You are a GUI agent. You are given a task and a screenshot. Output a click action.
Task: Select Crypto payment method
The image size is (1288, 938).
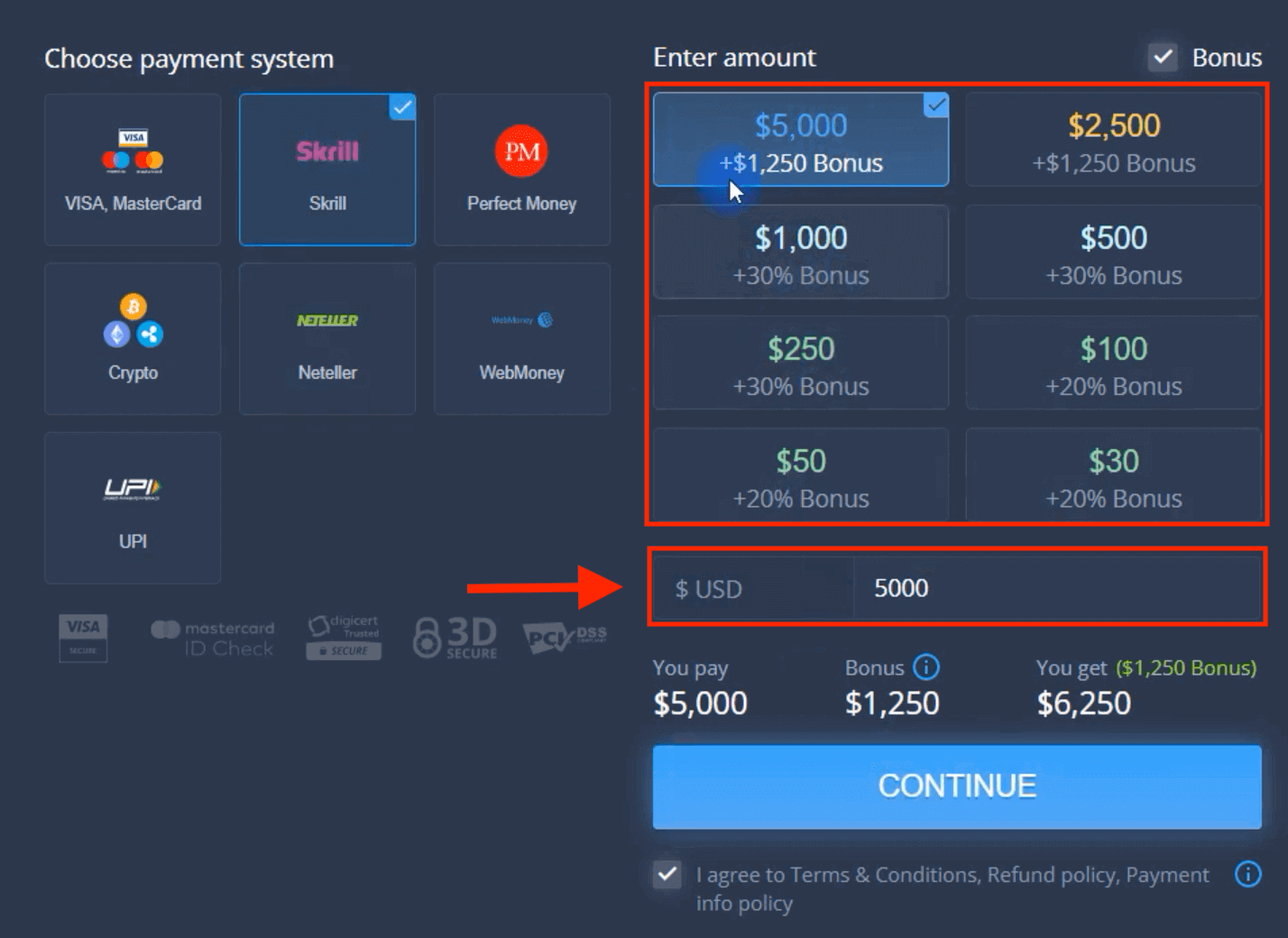[132, 338]
